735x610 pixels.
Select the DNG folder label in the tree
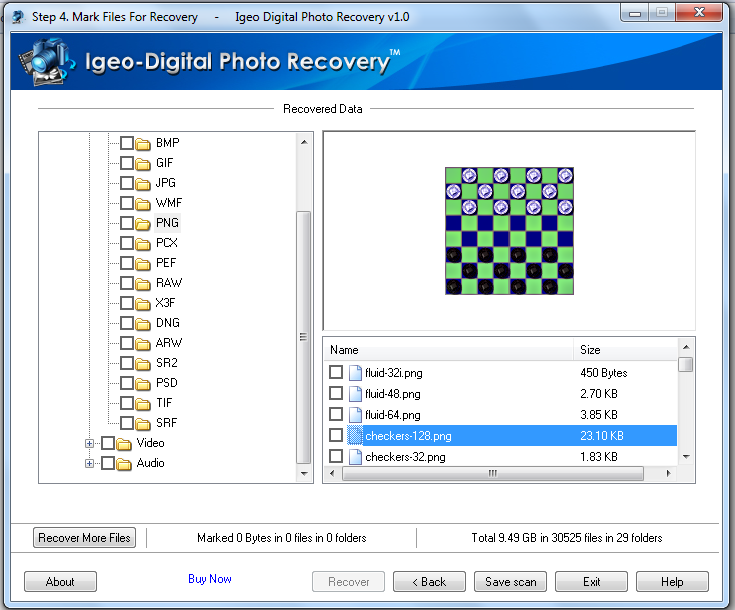click(x=168, y=323)
